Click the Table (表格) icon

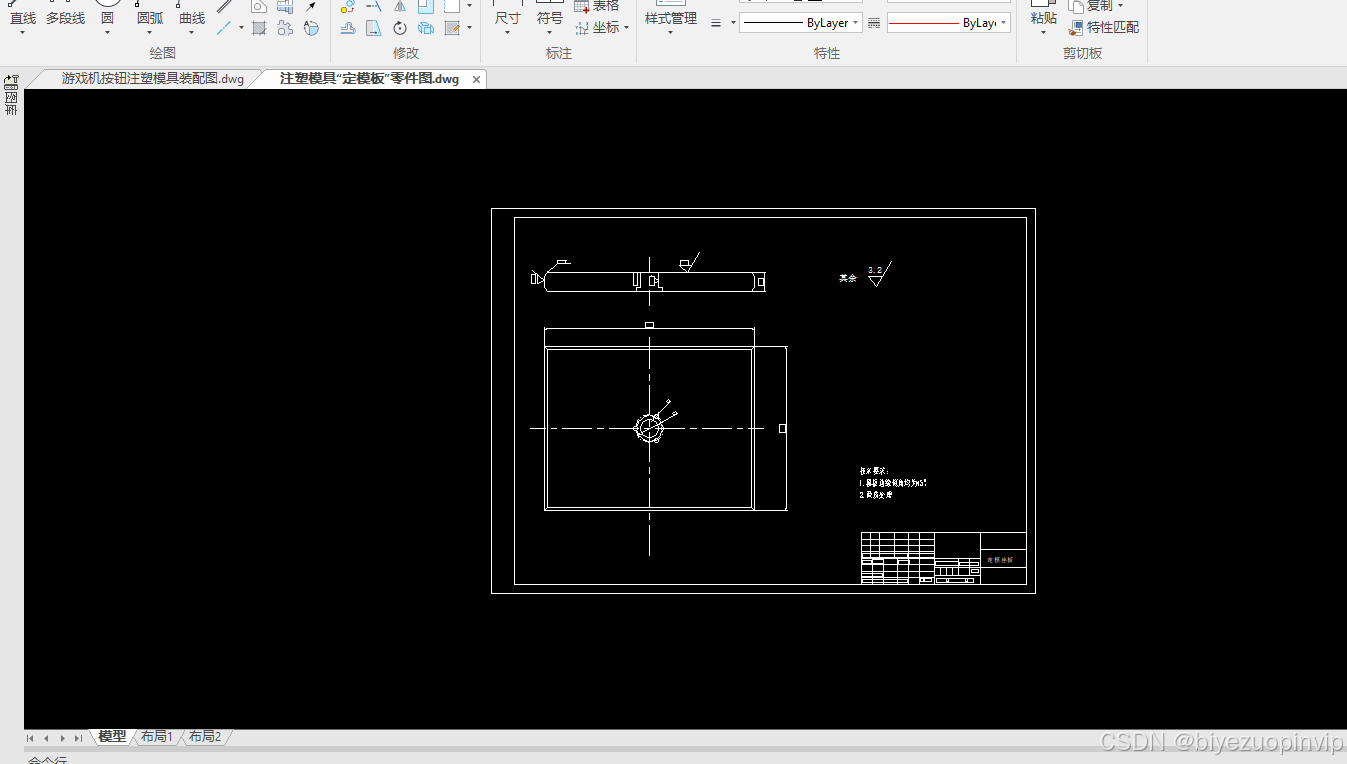[x=582, y=6]
